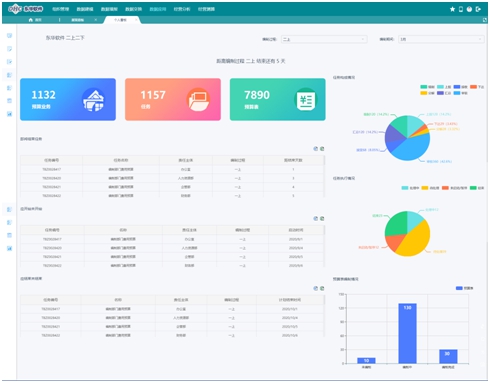Click the mobile device icon in header
This screenshot has height=383, width=490.
pos(461,9)
